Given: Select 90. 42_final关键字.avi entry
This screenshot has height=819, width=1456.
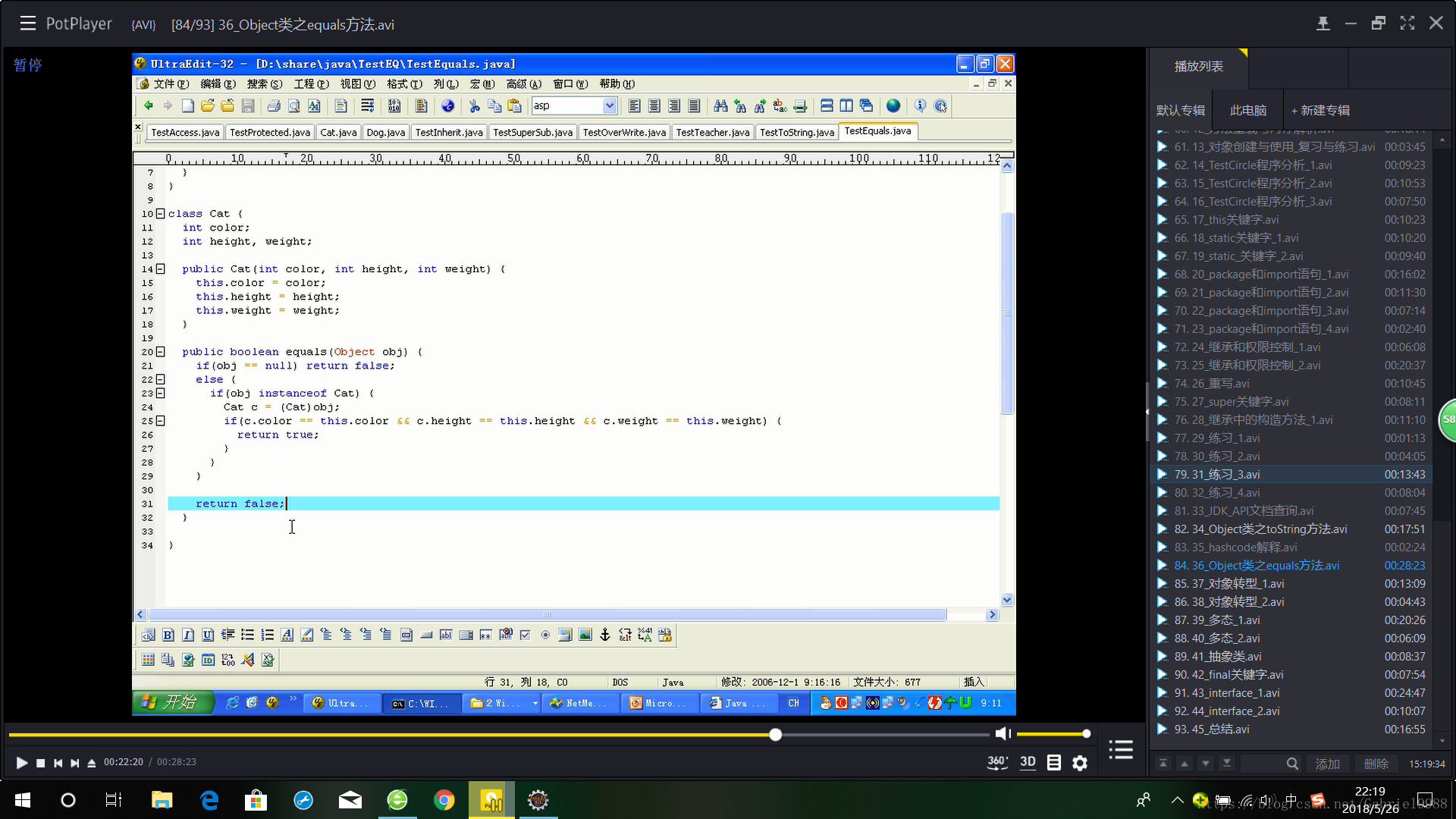Looking at the screenshot, I should click(1290, 675).
